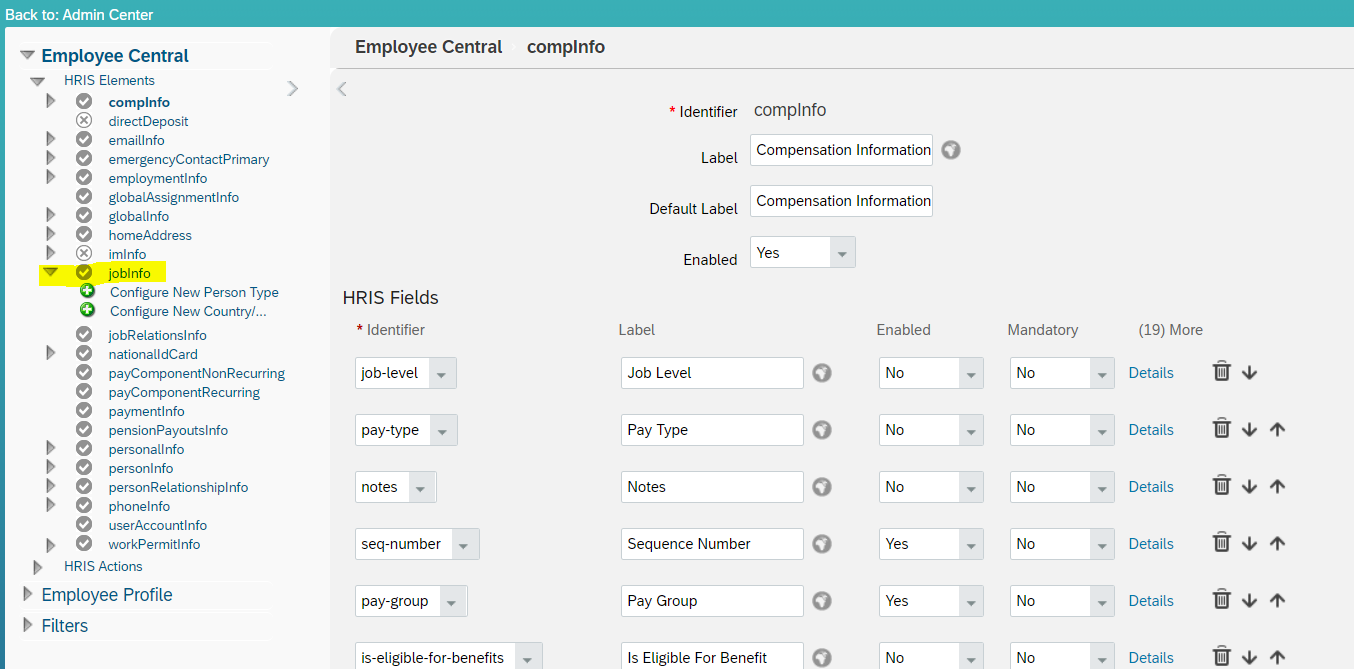Delete the pay-group field row
This screenshot has width=1354, height=669.
coord(1221,600)
